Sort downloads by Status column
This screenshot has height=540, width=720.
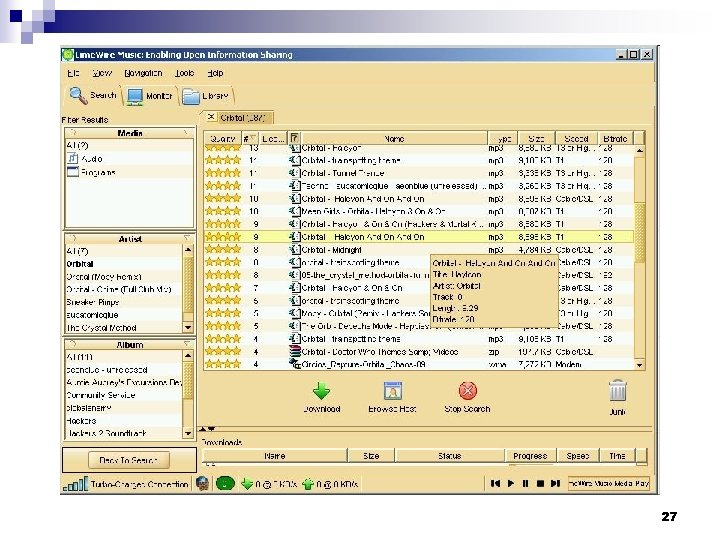point(450,456)
